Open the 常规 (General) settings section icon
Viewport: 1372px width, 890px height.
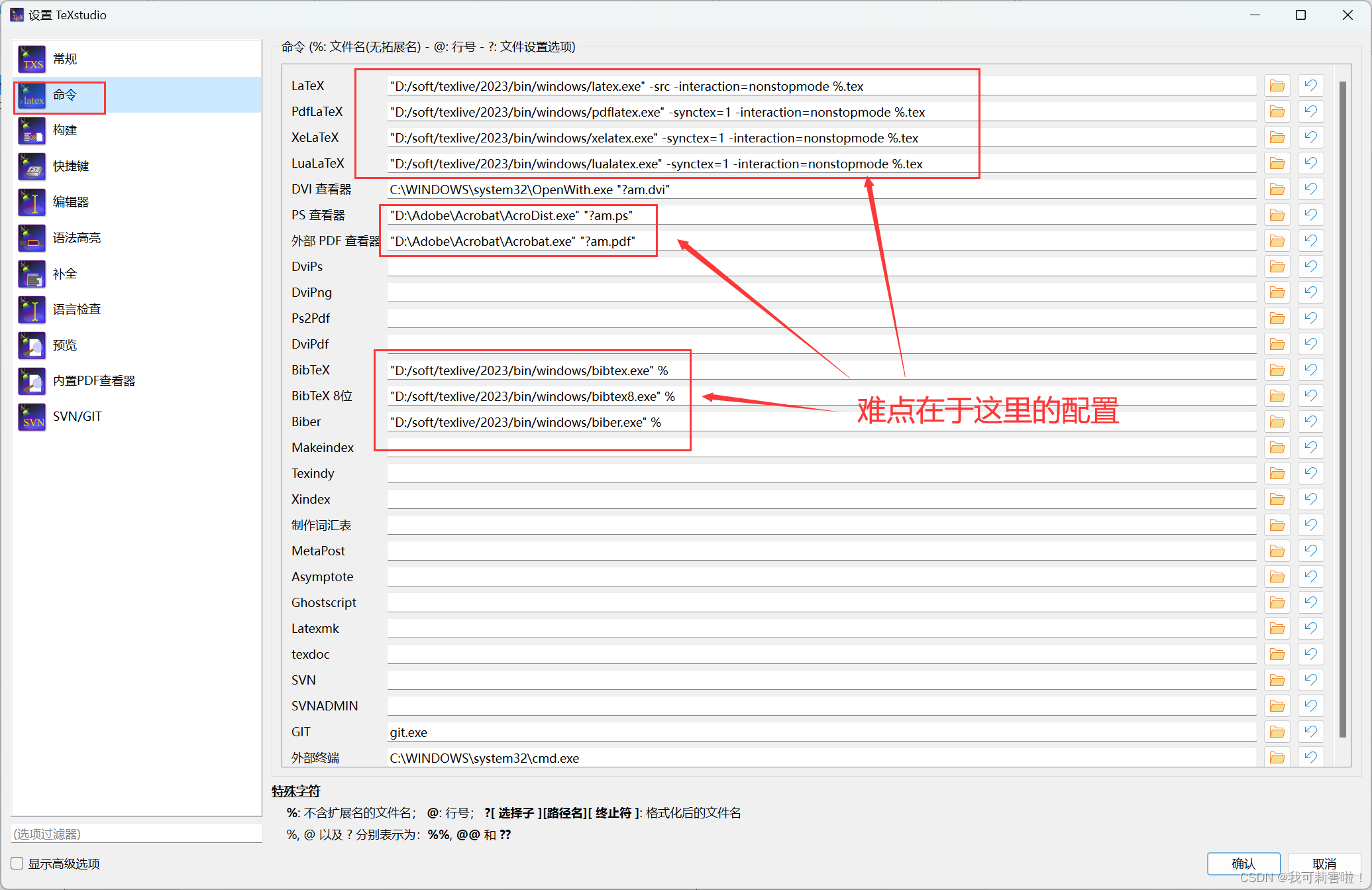[31, 59]
